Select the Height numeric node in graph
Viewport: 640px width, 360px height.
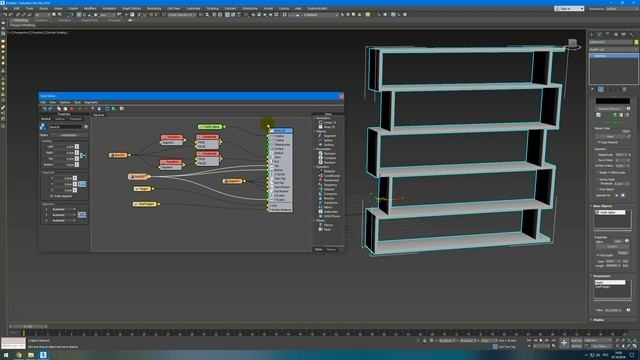pyautogui.click(x=143, y=189)
